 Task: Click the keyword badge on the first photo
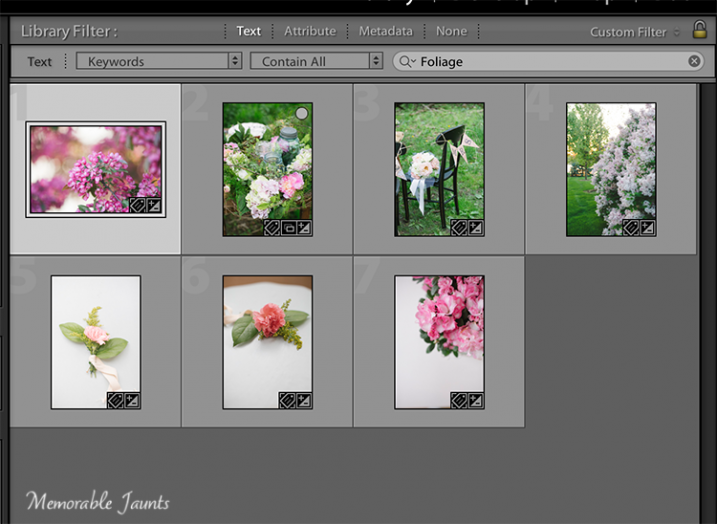pyautogui.click(x=137, y=206)
